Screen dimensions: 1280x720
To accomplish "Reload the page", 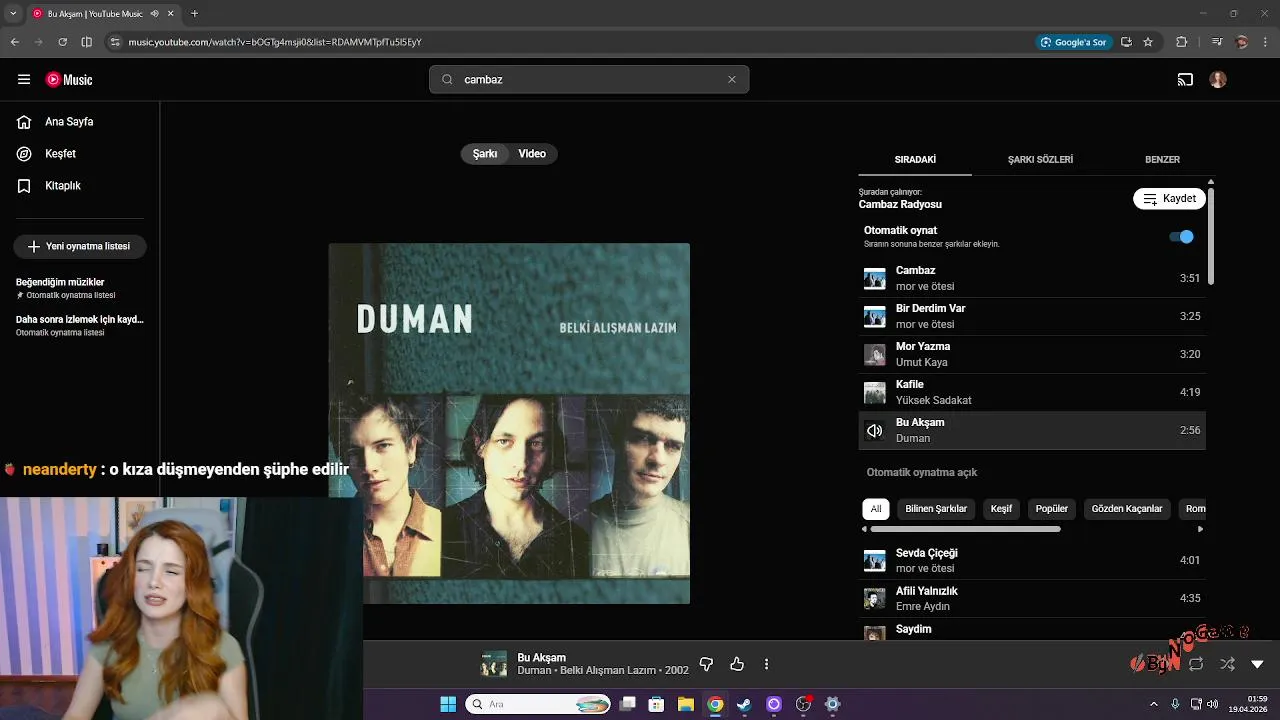I will point(62,42).
